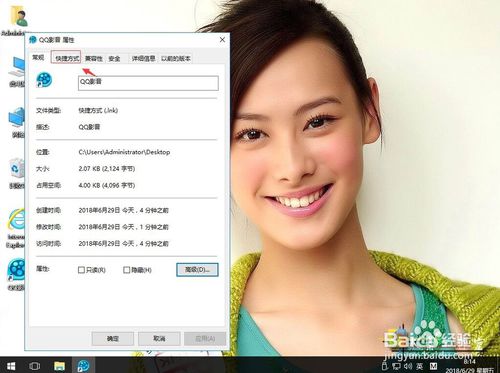Screen dimensions: 500x373
Task: Open File Explorer from the taskbar
Action: 59,366
